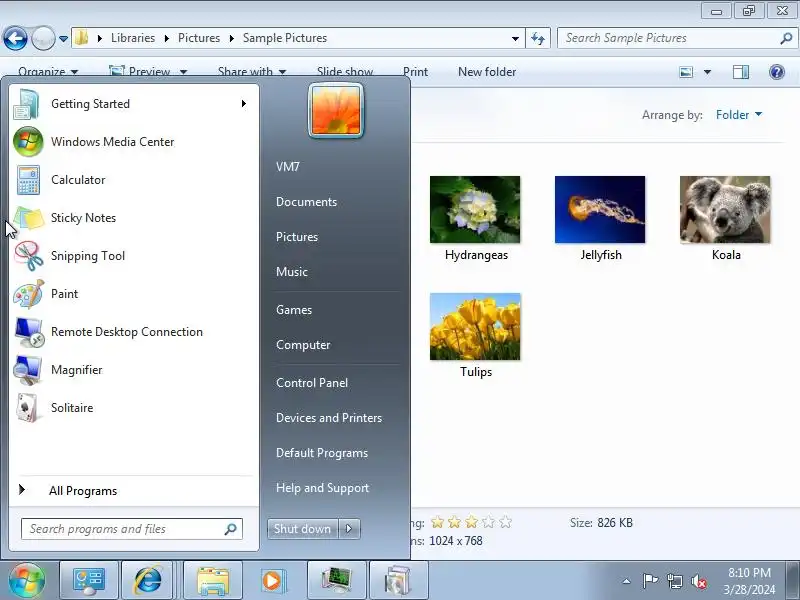Select the Jellyfish thumbnail
800x600 pixels.
[600, 210]
